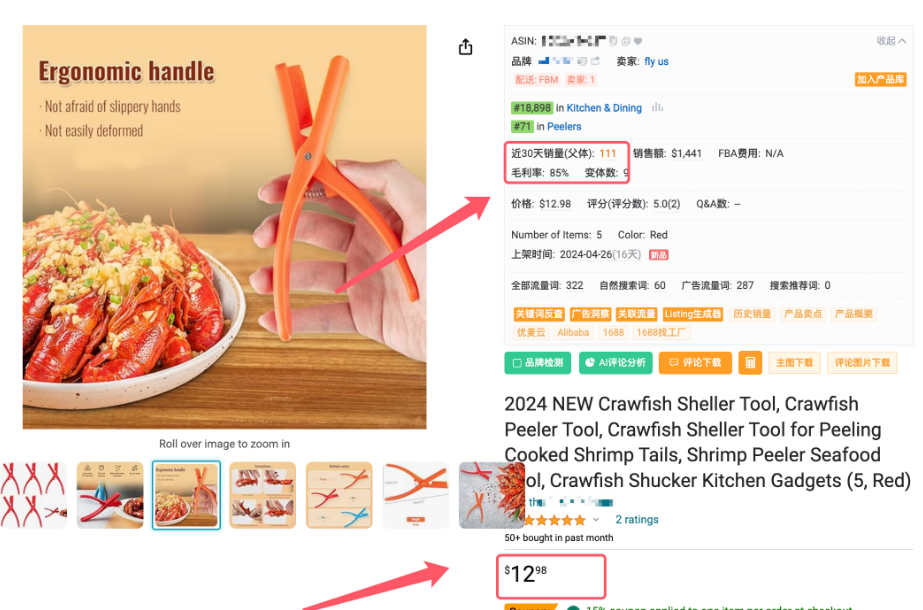Tick the 品牌检测 checkbox button
The width and height of the screenshot is (923, 610).
537,363
